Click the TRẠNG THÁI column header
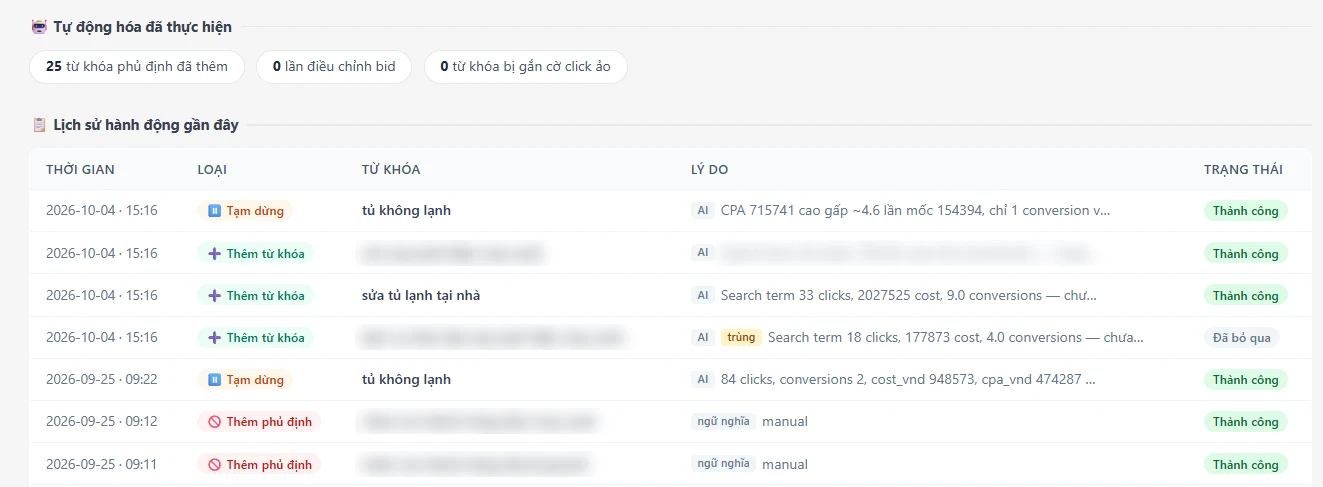 point(1243,170)
